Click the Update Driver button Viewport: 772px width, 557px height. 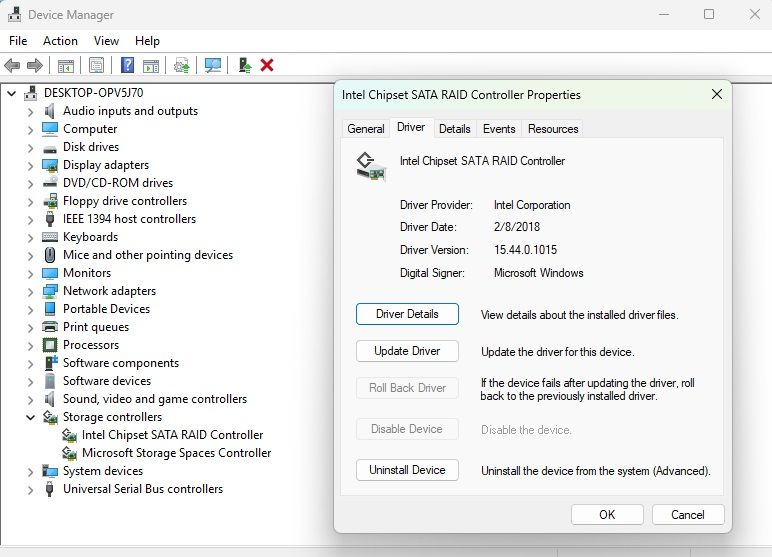[x=407, y=351]
